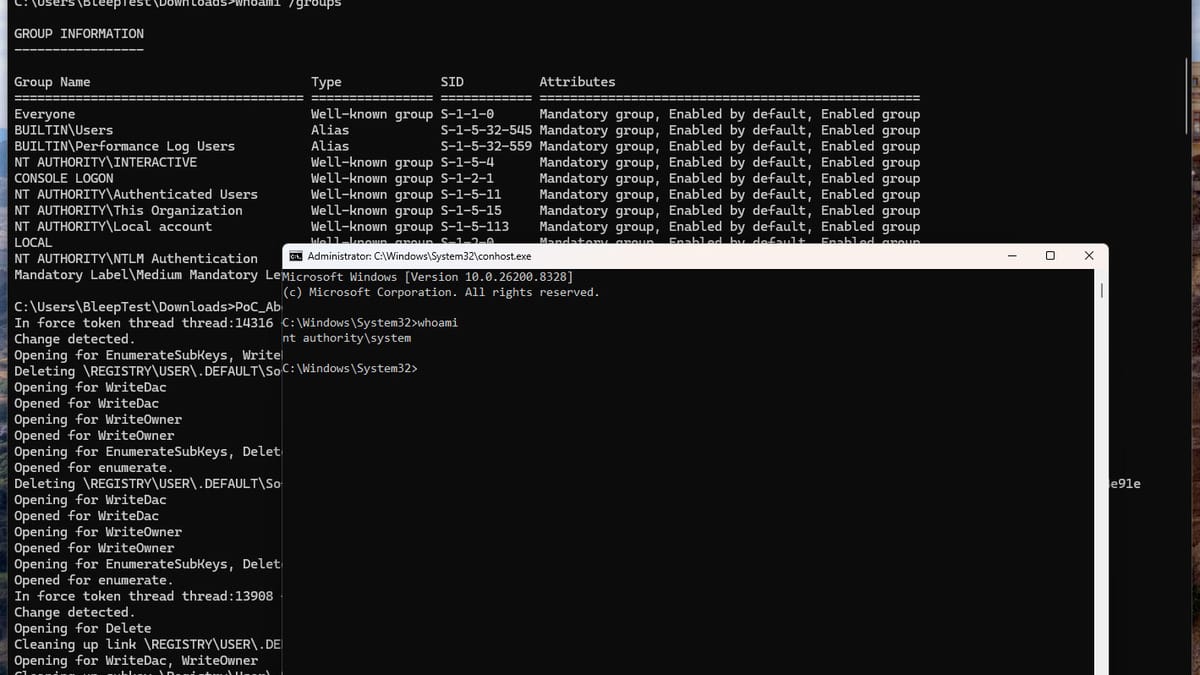Select "NT AUTHORITY\NTLM Authentication" group name
This screenshot has width=1200, height=675.
136,258
